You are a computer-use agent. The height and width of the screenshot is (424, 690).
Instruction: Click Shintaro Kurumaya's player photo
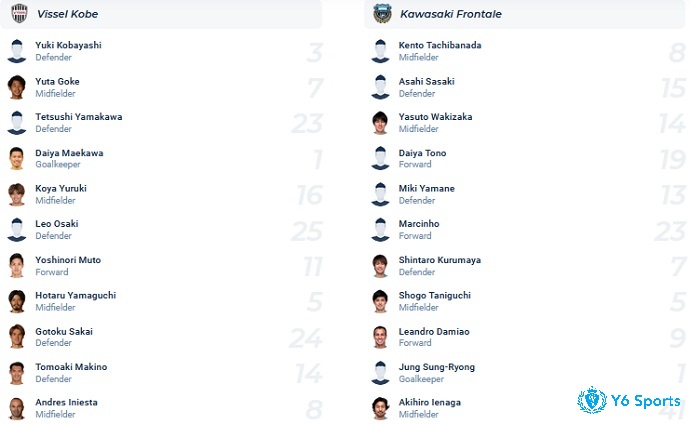pyautogui.click(x=380, y=266)
